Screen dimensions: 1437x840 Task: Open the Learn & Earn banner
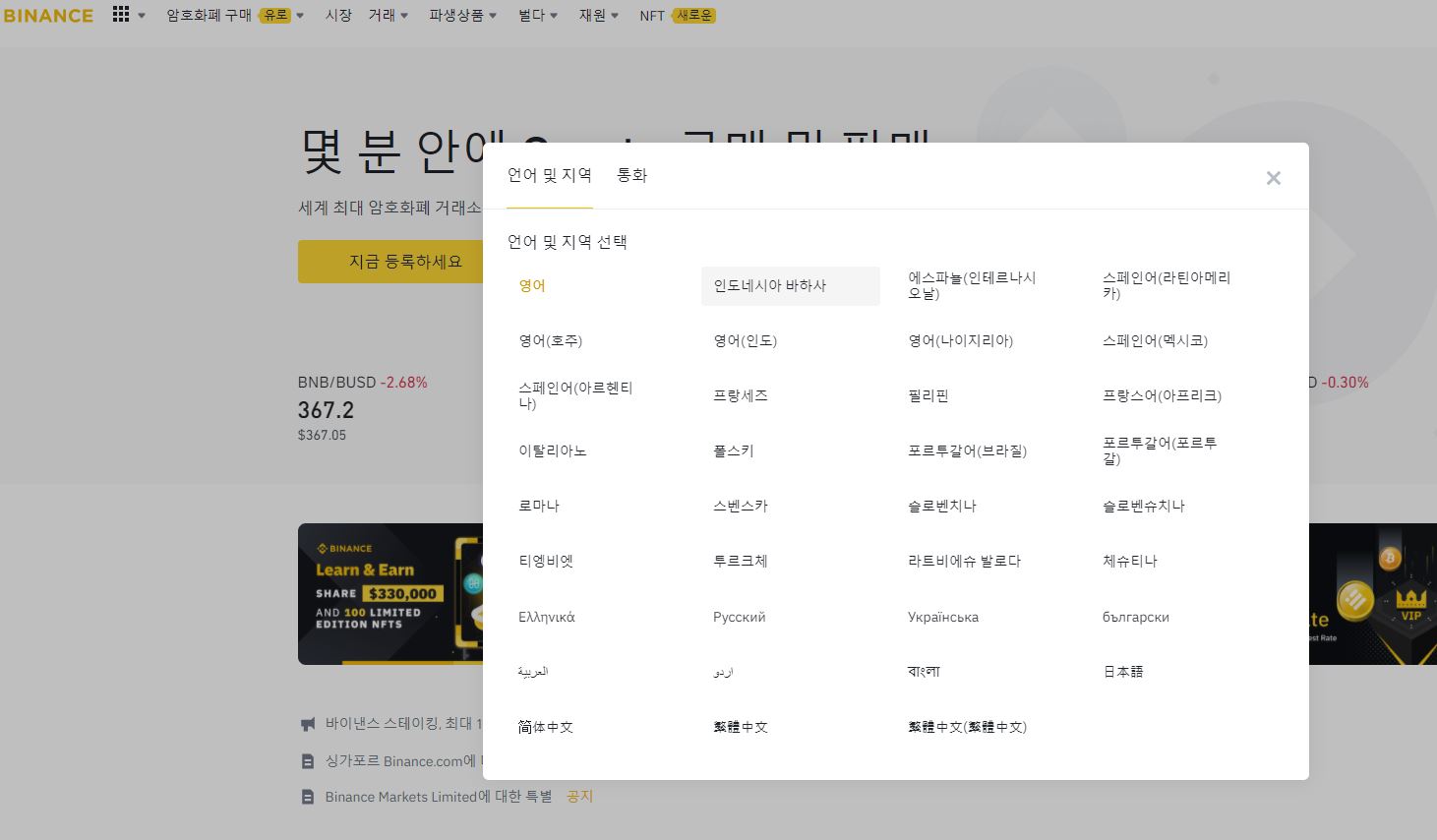pyautogui.click(x=390, y=594)
